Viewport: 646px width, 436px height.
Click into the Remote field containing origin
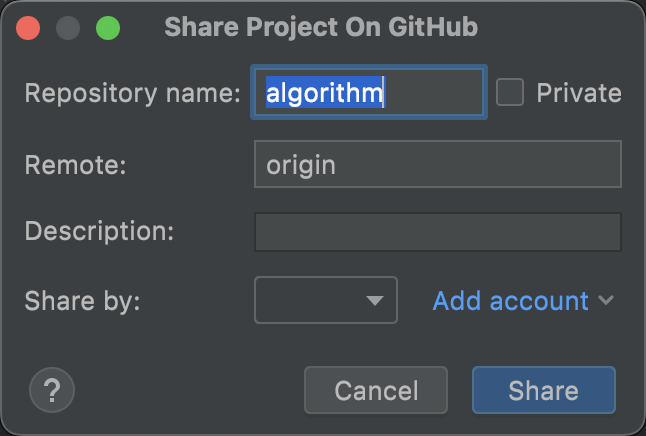(437, 164)
